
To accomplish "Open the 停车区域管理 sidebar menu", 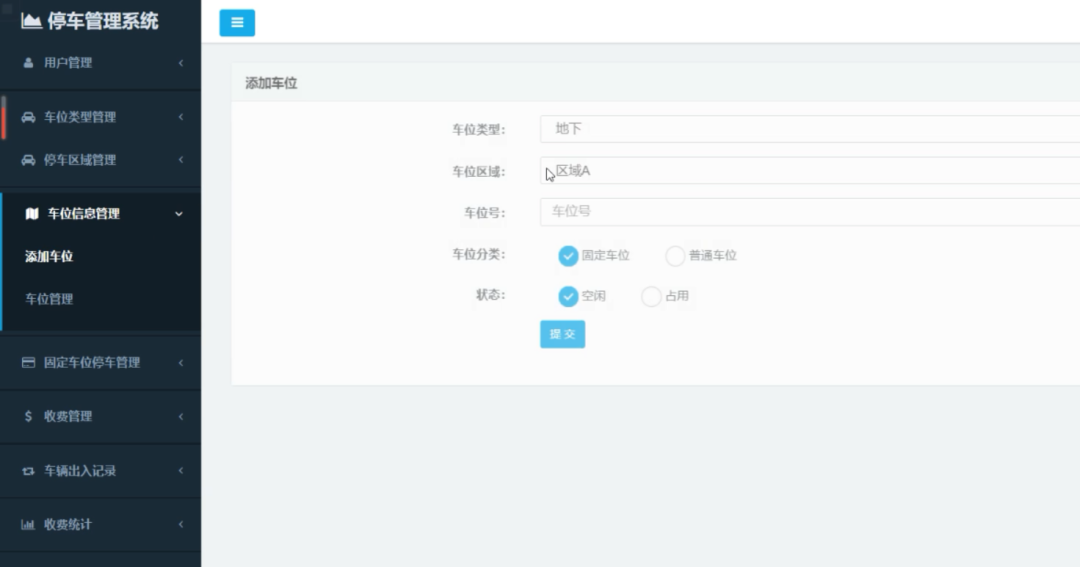I will [101, 160].
